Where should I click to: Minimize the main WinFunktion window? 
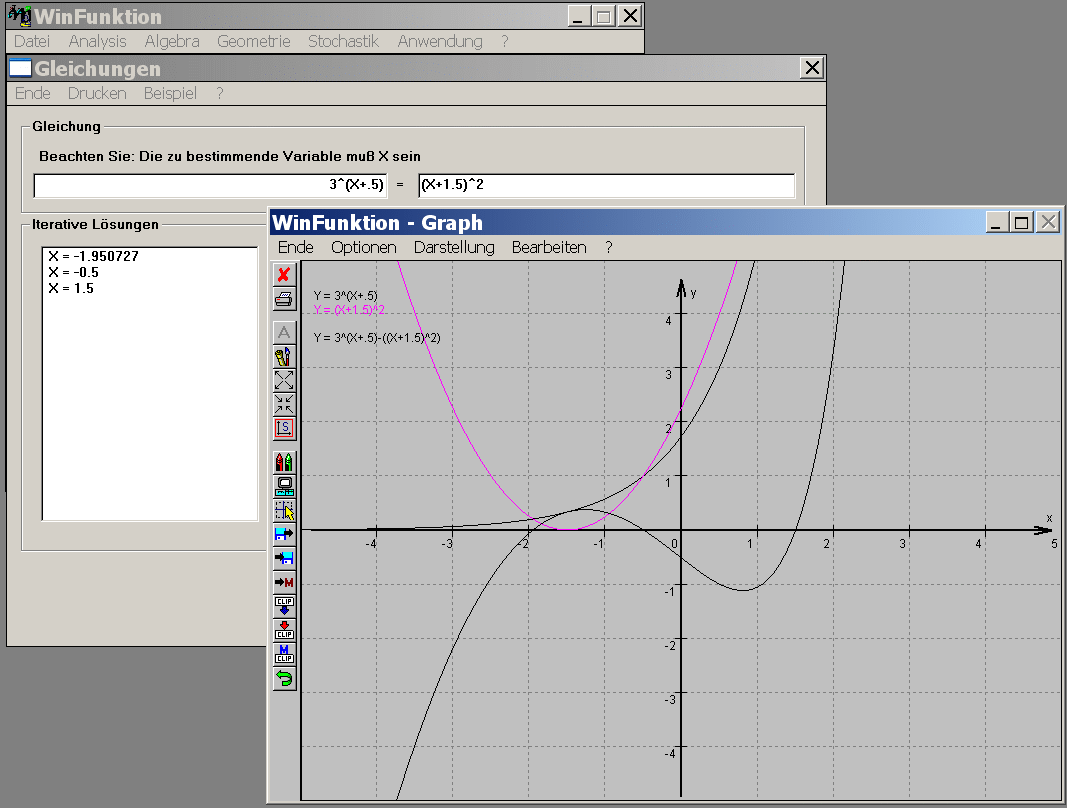pyautogui.click(x=579, y=16)
